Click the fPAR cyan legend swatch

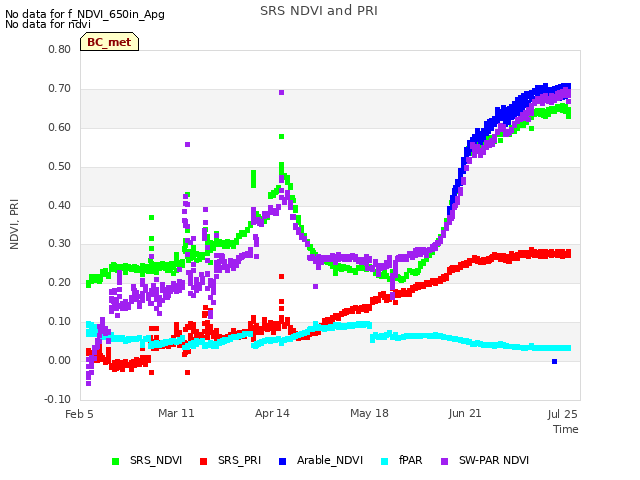point(384,461)
